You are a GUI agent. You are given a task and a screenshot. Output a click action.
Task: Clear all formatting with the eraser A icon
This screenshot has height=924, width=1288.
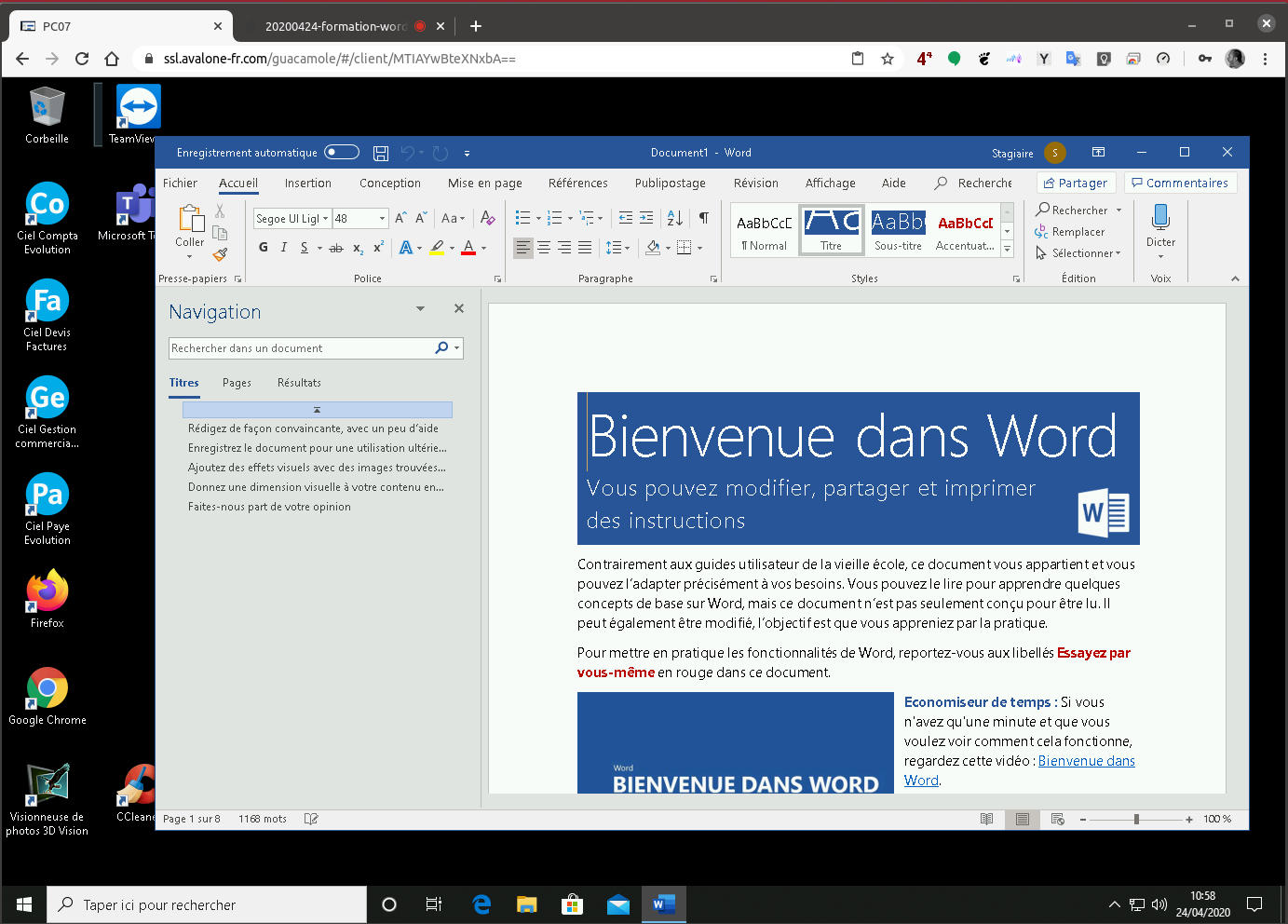click(x=487, y=218)
